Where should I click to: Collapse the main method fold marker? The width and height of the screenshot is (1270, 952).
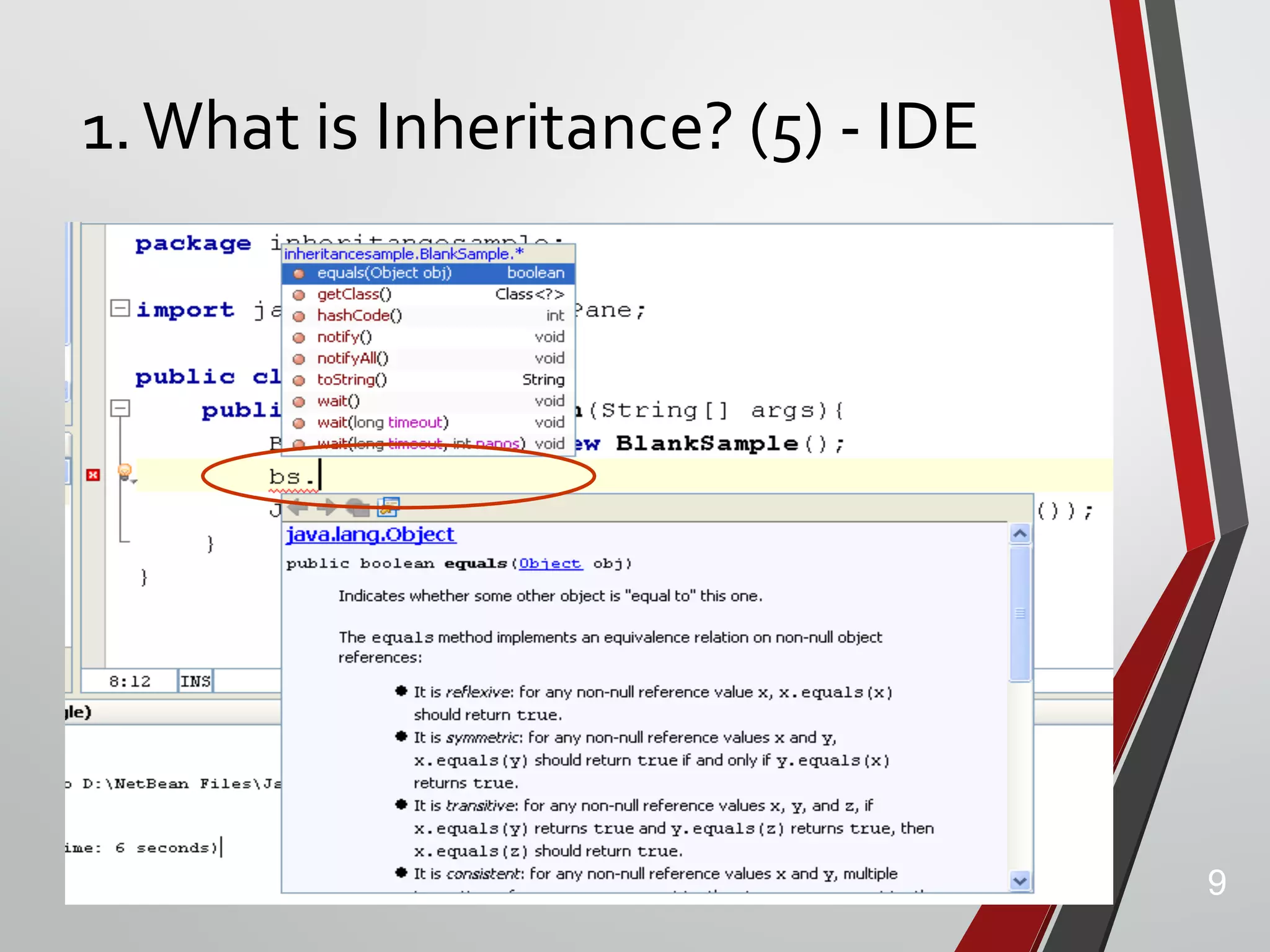pyautogui.click(x=119, y=408)
